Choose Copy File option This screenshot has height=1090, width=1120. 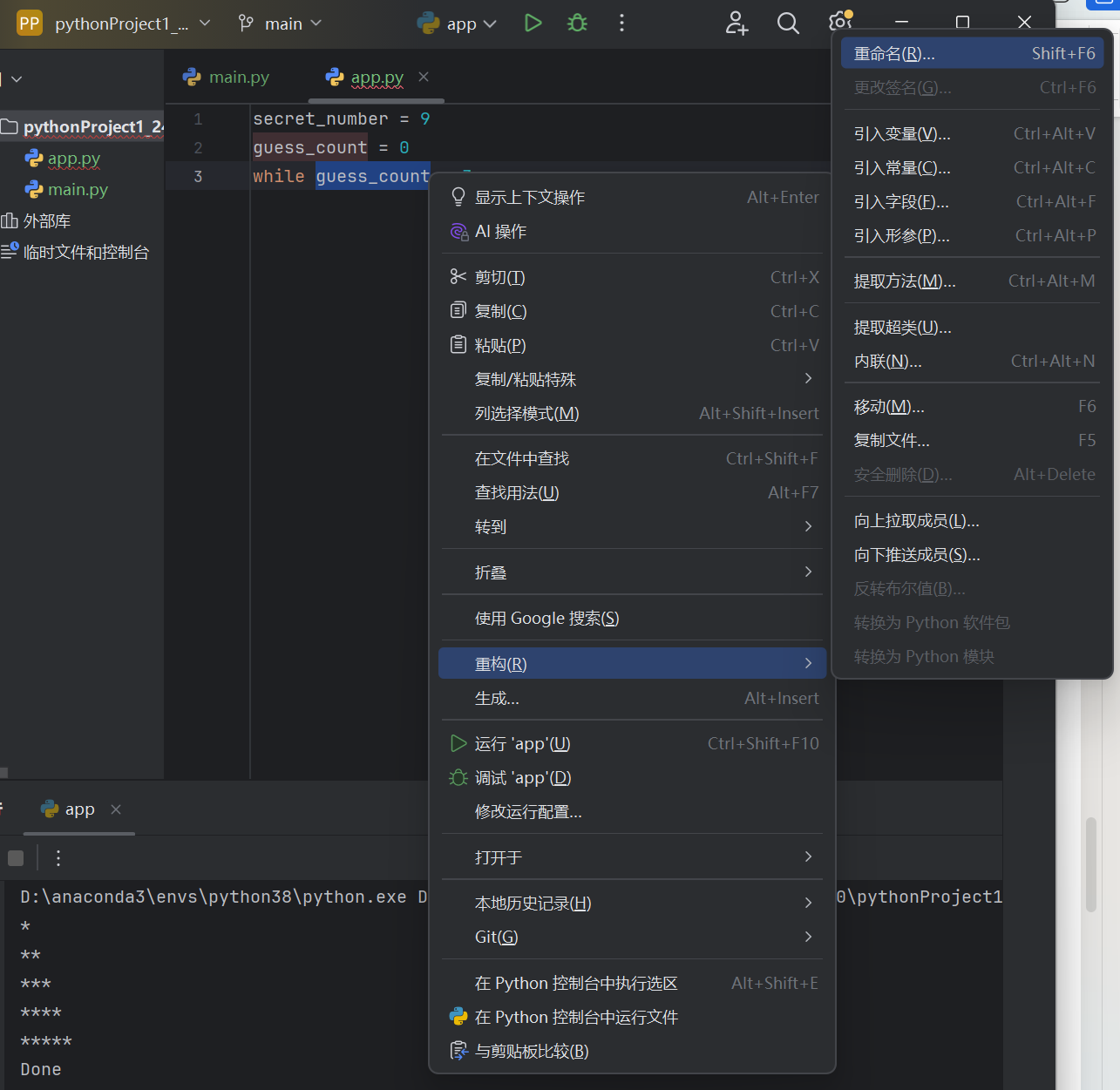(974, 440)
